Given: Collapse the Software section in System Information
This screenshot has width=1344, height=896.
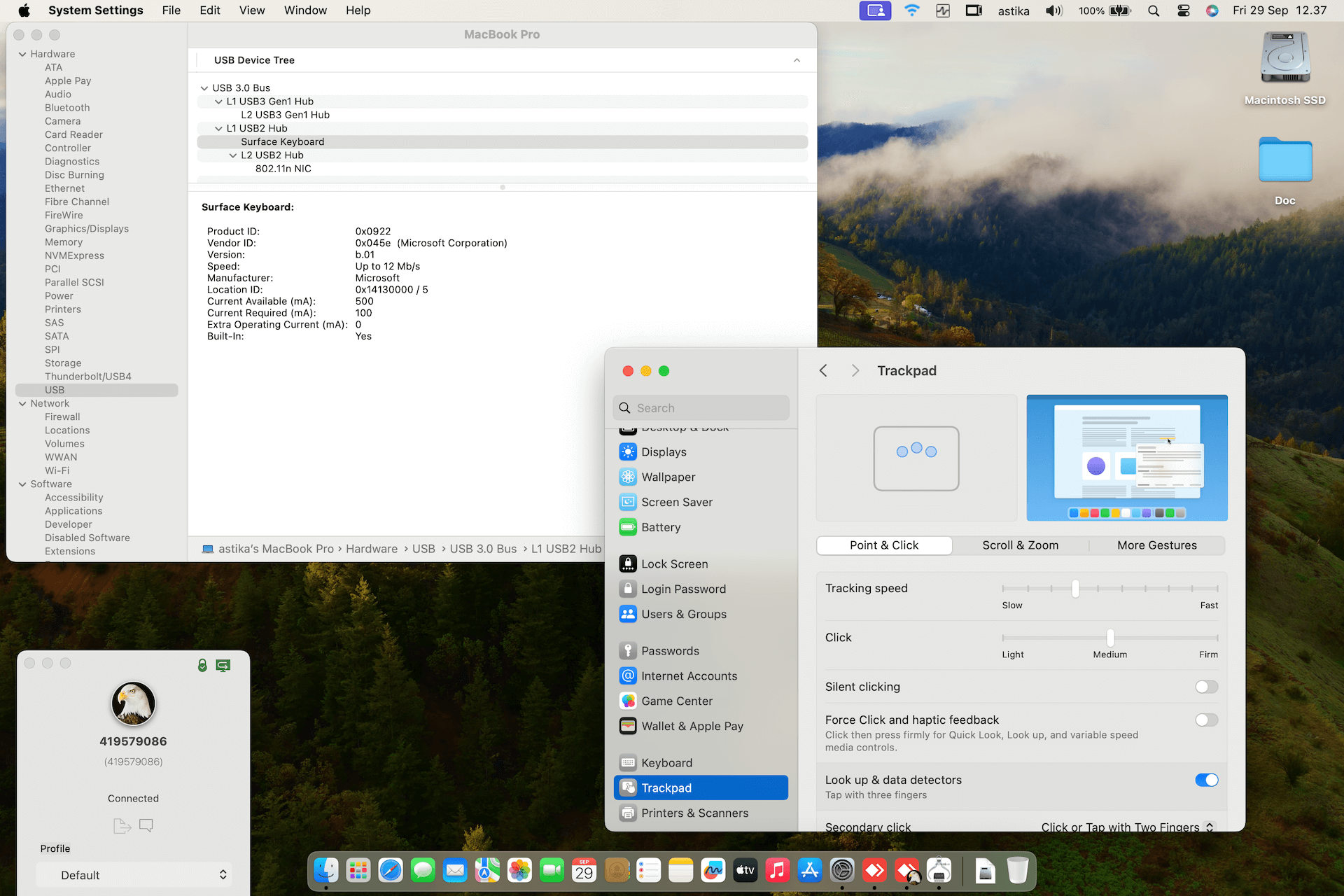Looking at the screenshot, I should coord(22,484).
